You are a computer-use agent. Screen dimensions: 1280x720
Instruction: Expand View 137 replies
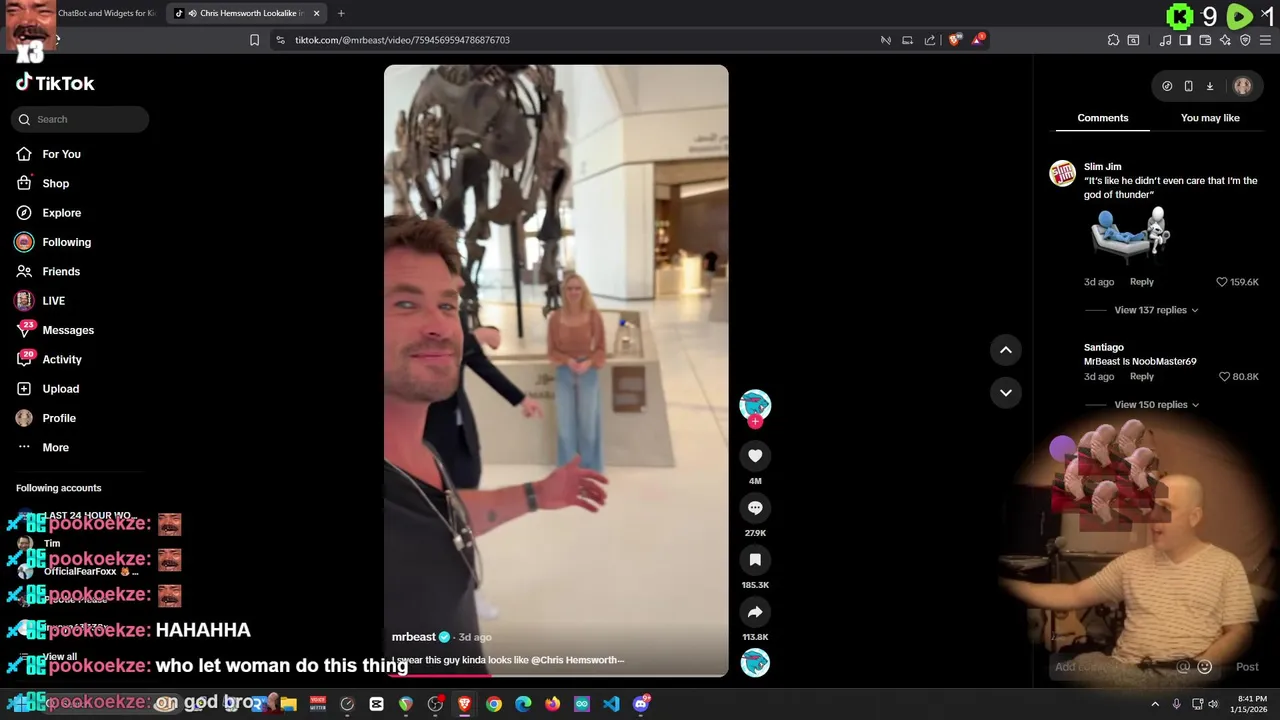pyautogui.click(x=1156, y=310)
